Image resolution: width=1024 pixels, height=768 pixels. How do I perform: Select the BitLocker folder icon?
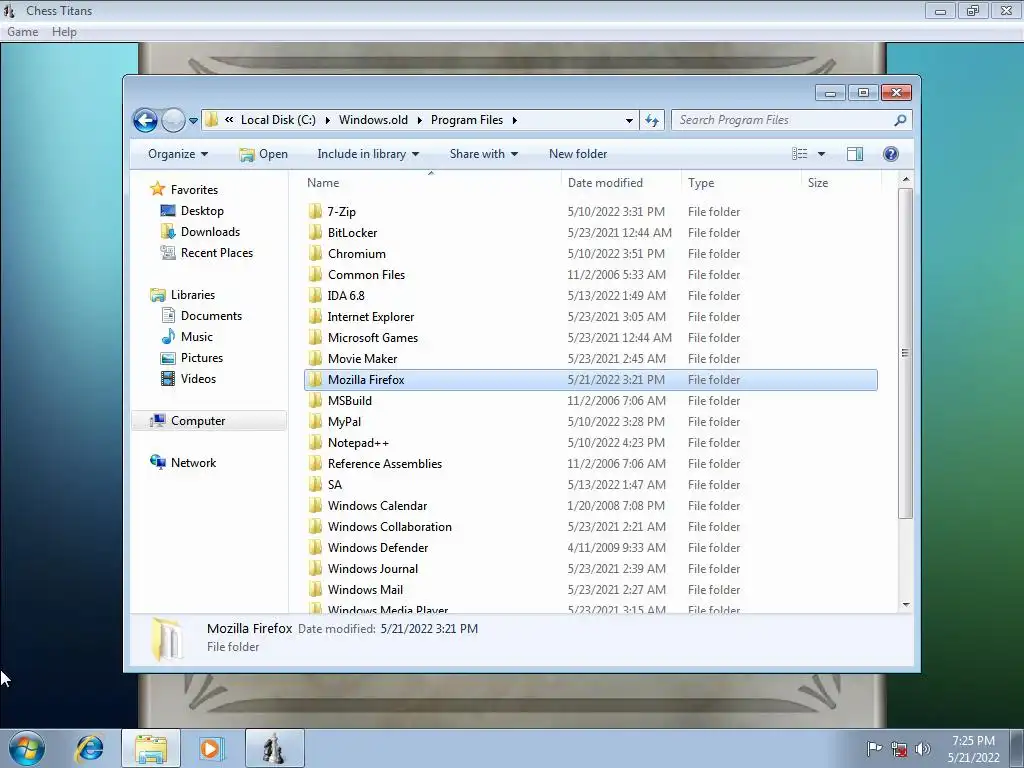pyautogui.click(x=315, y=232)
